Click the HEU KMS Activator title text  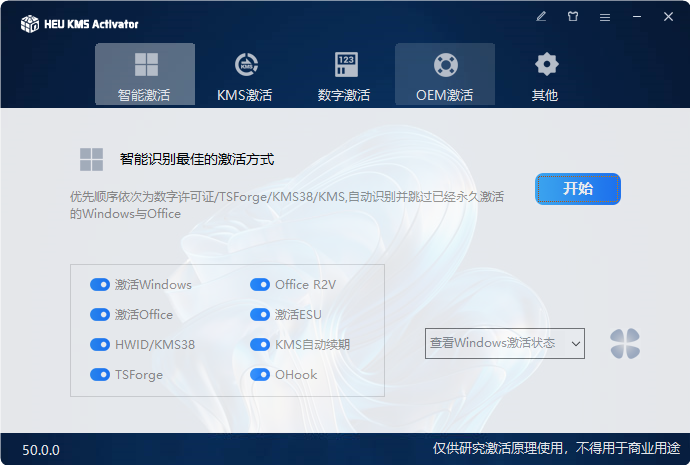[91, 24]
